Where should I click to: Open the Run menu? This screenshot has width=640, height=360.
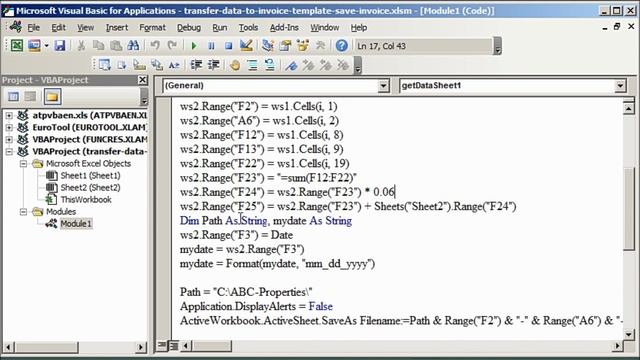[x=220, y=27]
